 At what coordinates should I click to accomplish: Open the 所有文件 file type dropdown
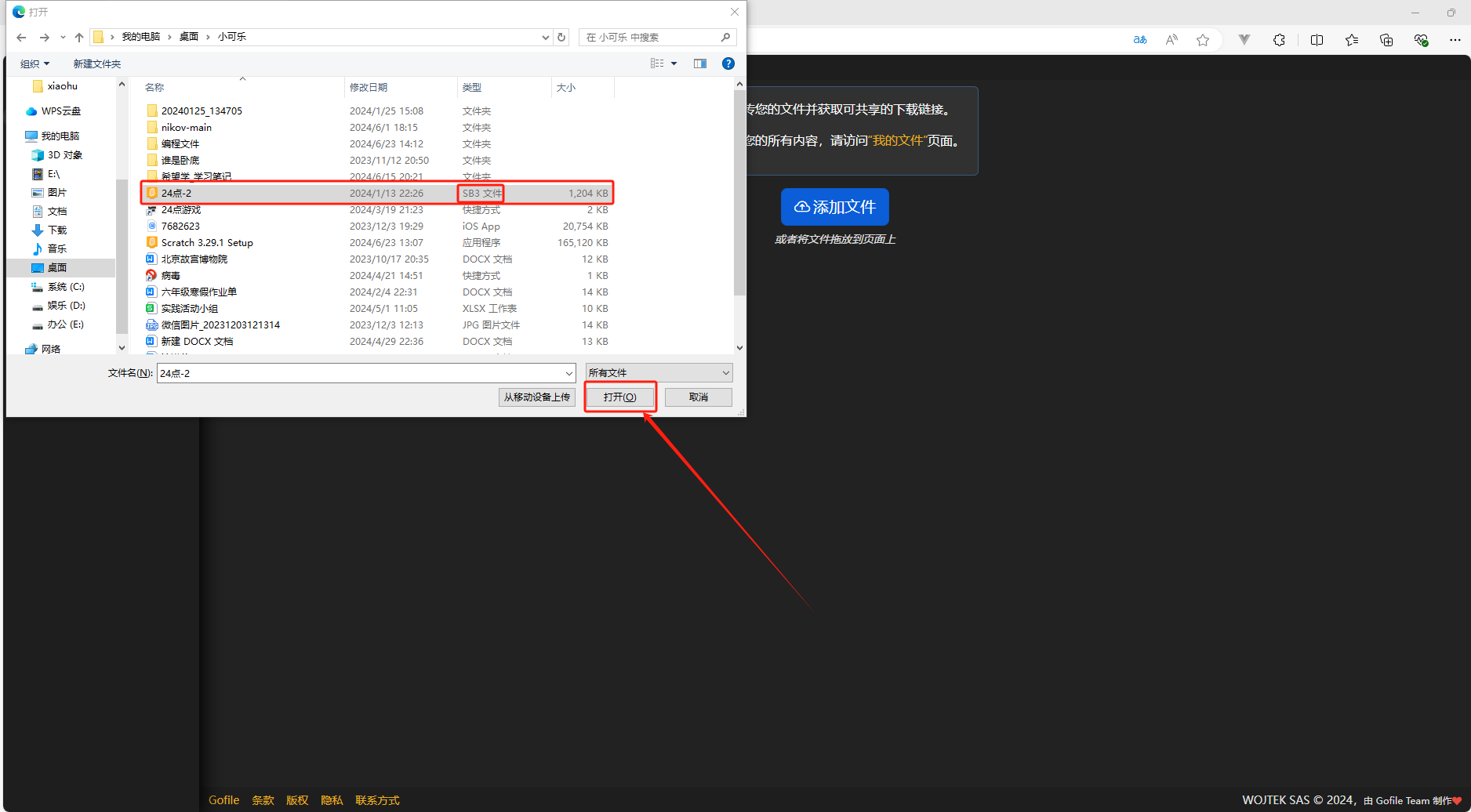[x=659, y=373]
